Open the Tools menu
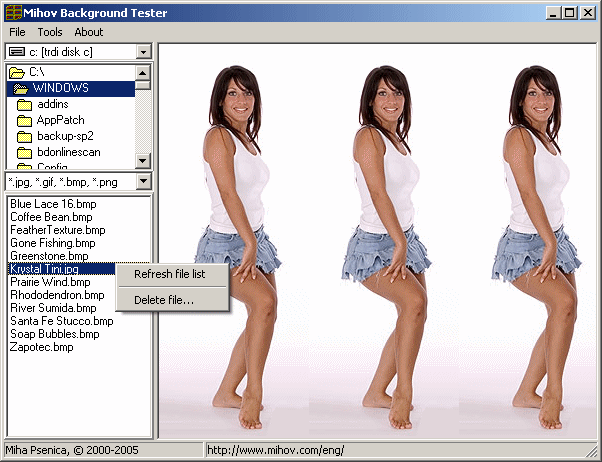The width and height of the screenshot is (602, 462). click(50, 32)
